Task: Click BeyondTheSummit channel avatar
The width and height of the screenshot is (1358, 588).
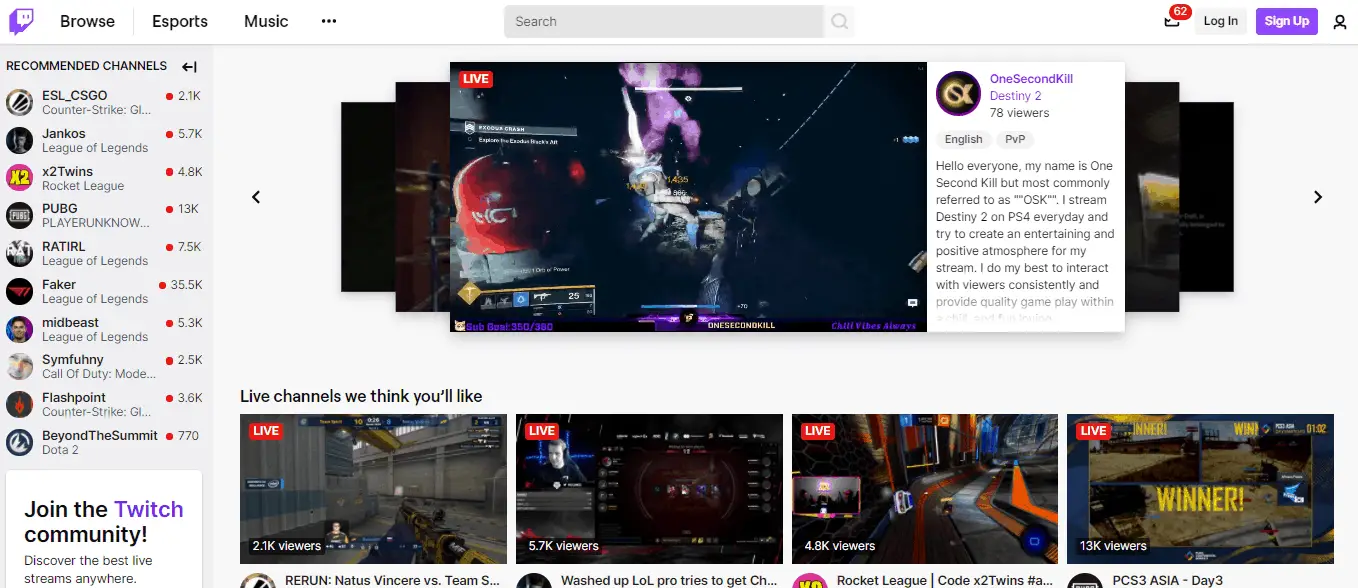Action: (x=19, y=442)
